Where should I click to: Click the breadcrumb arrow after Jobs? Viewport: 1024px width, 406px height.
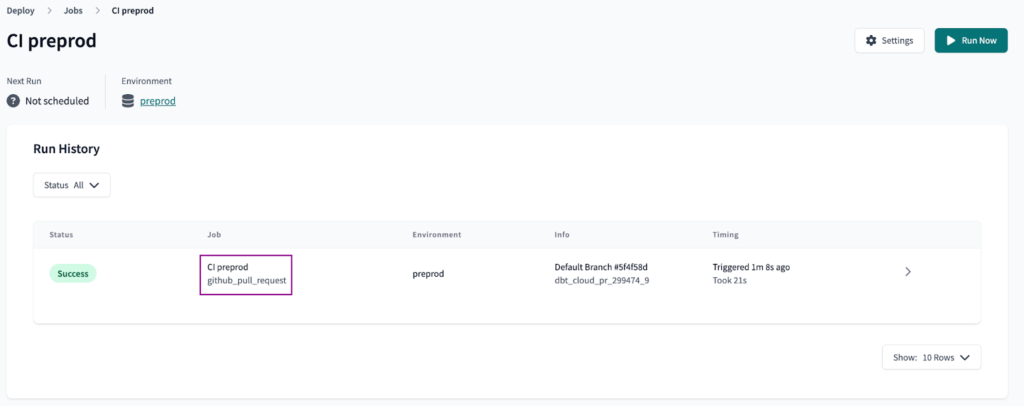coord(97,11)
